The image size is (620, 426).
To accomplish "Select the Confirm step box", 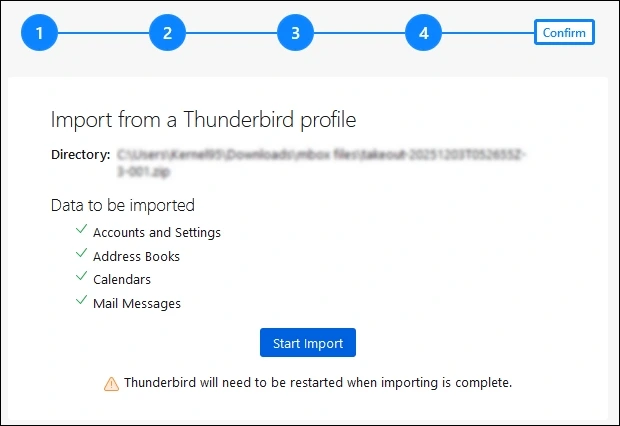I will [564, 32].
